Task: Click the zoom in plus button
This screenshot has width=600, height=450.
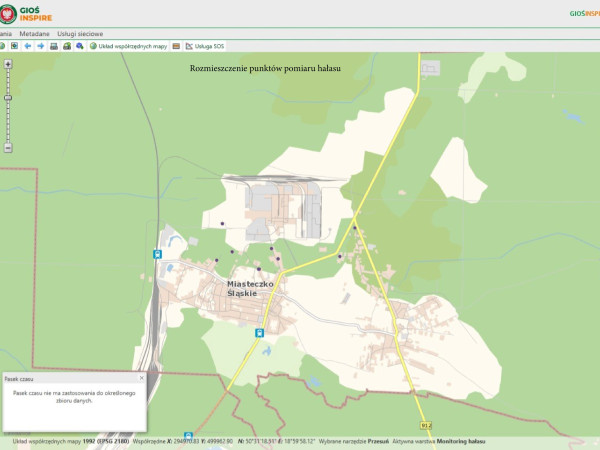Action: pos(8,64)
